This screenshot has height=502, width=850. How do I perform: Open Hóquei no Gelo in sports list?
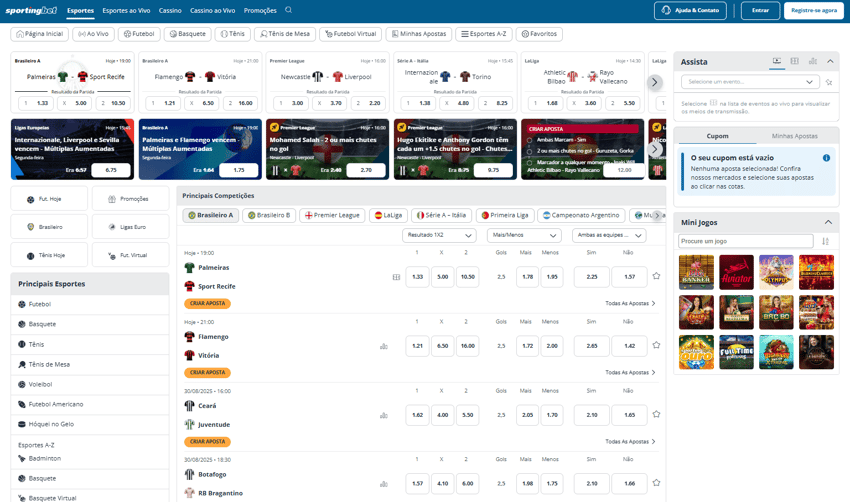pyautogui.click(x=90, y=424)
